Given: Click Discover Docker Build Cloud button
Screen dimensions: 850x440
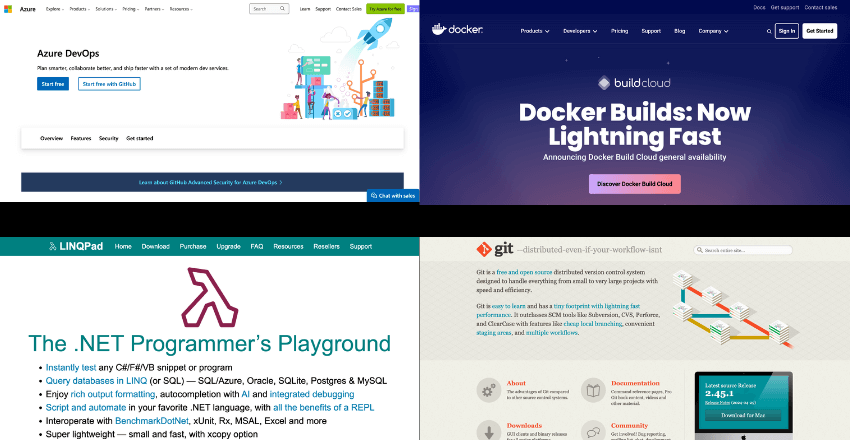Looking at the screenshot, I should [635, 184].
